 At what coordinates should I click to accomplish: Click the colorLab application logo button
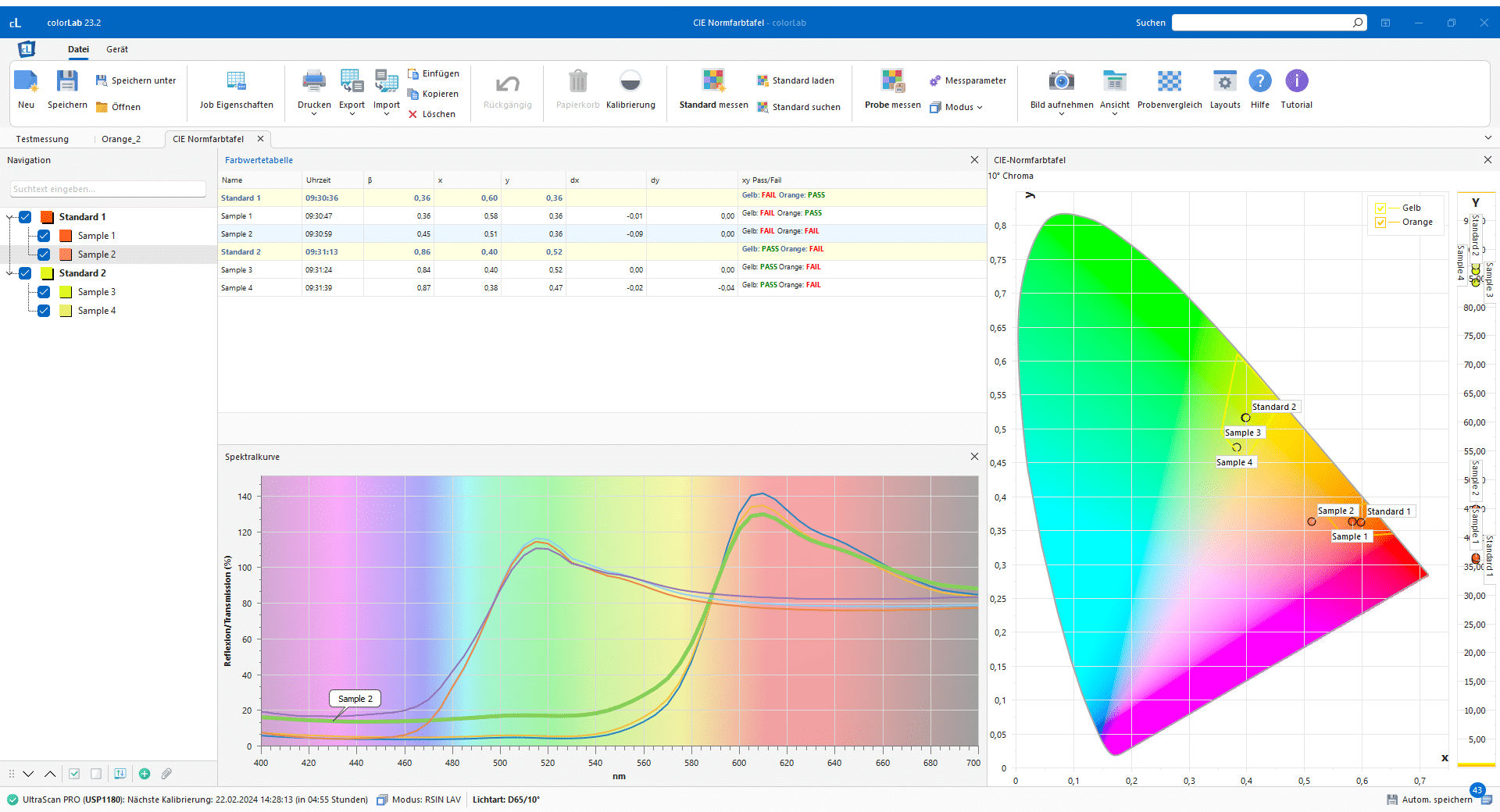[x=27, y=49]
